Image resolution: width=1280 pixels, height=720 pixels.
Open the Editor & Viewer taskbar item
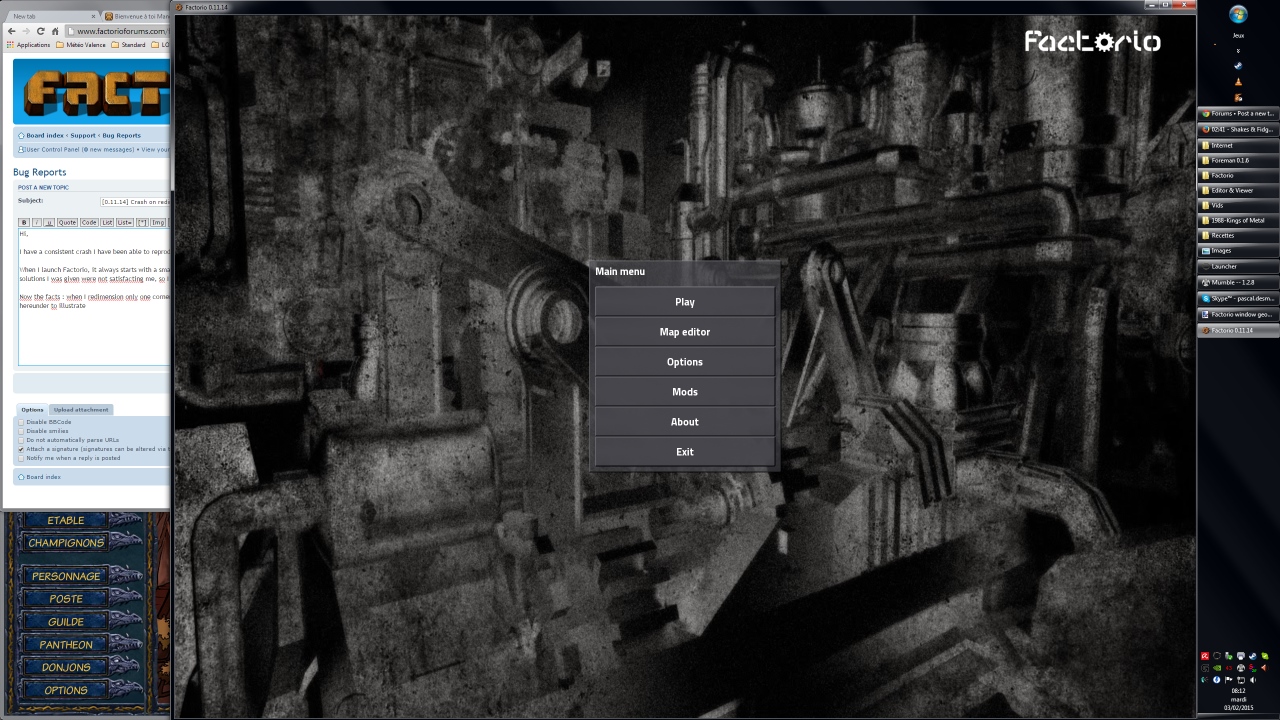pyautogui.click(x=1238, y=190)
